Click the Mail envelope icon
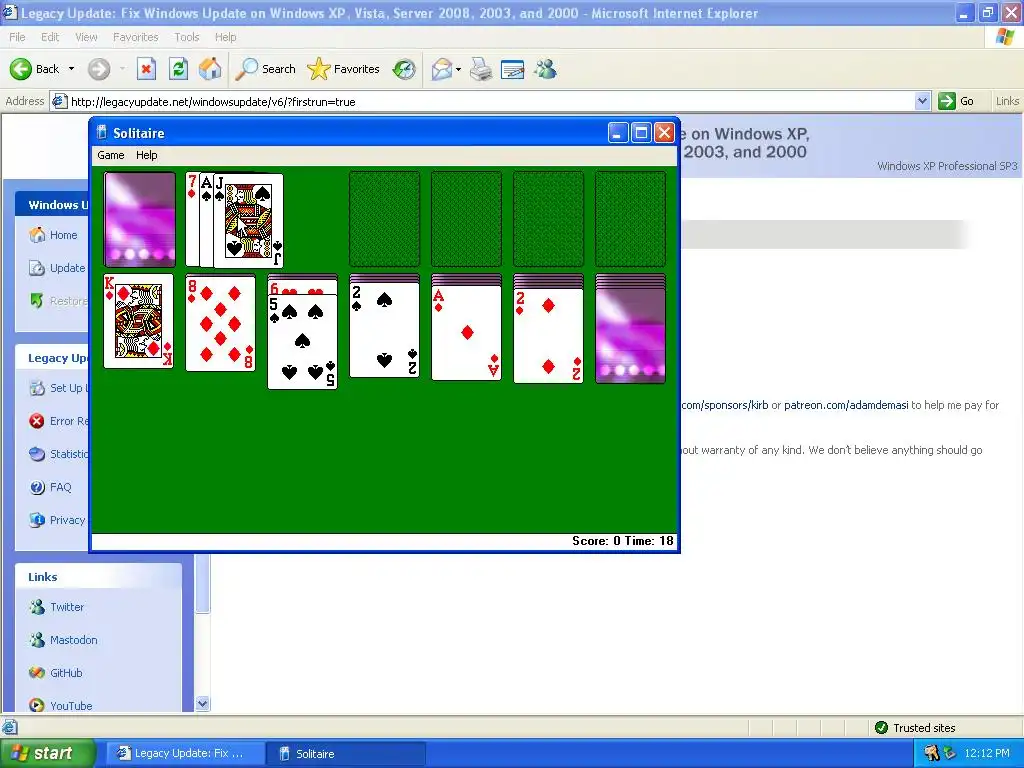The image size is (1024, 768). [x=441, y=69]
